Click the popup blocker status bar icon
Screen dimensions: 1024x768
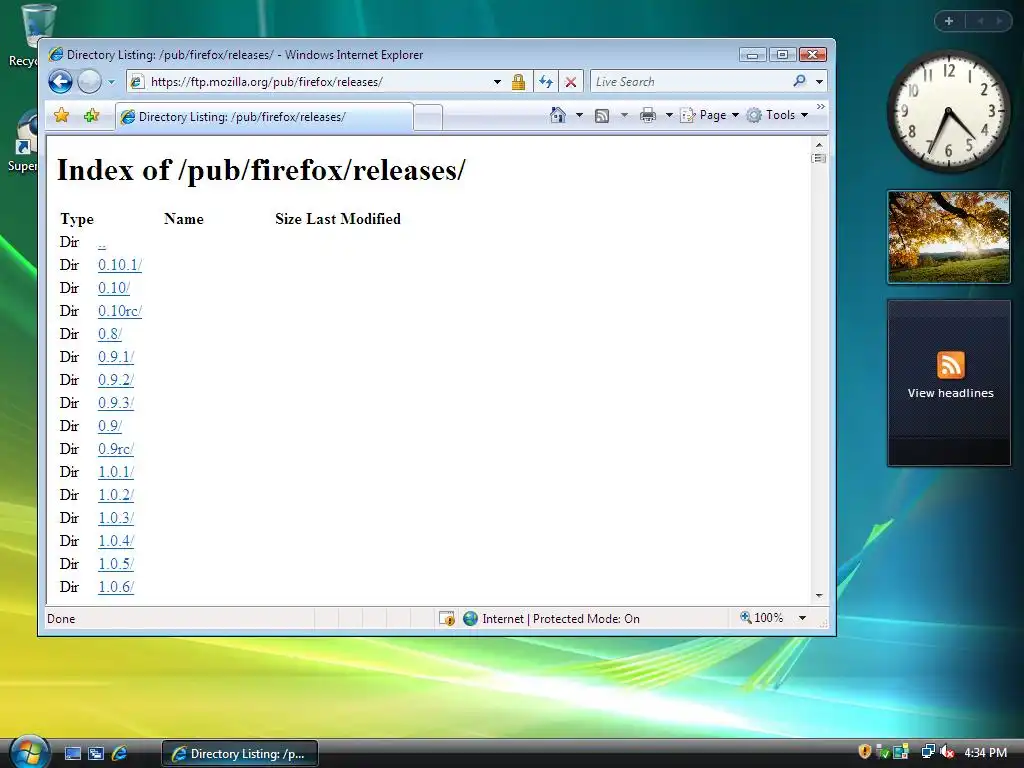(447, 618)
